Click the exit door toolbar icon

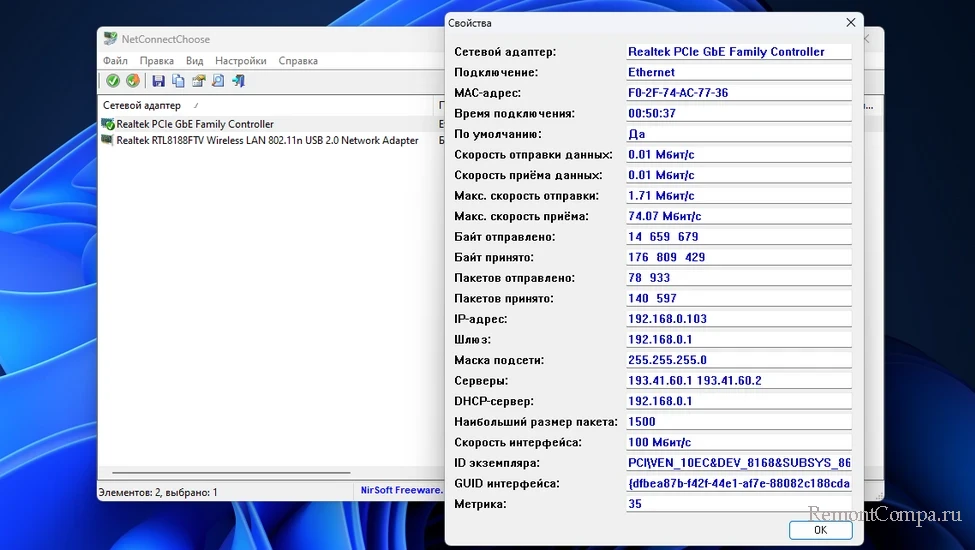tap(238, 80)
